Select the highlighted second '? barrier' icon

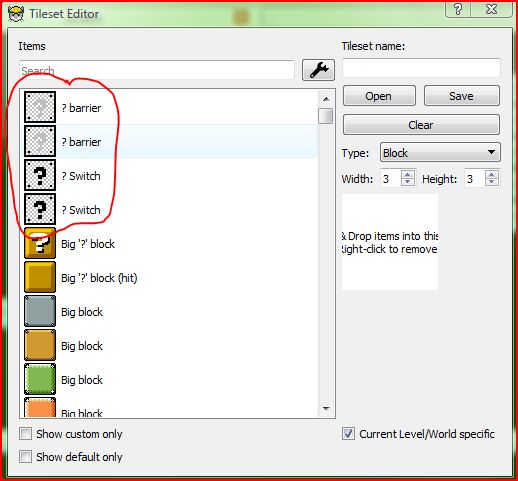(x=40, y=141)
